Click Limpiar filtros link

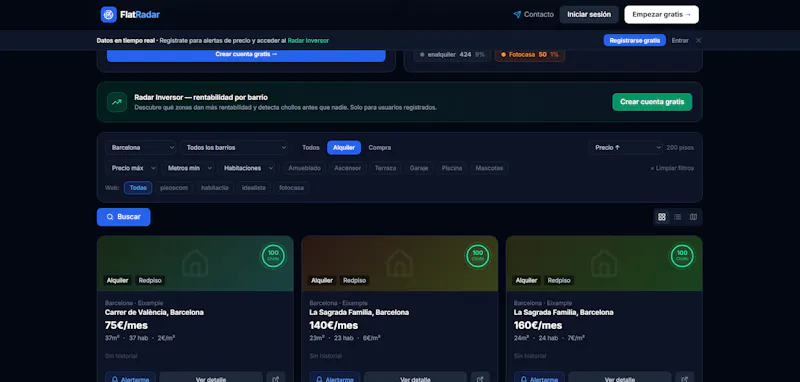pyautogui.click(x=672, y=168)
